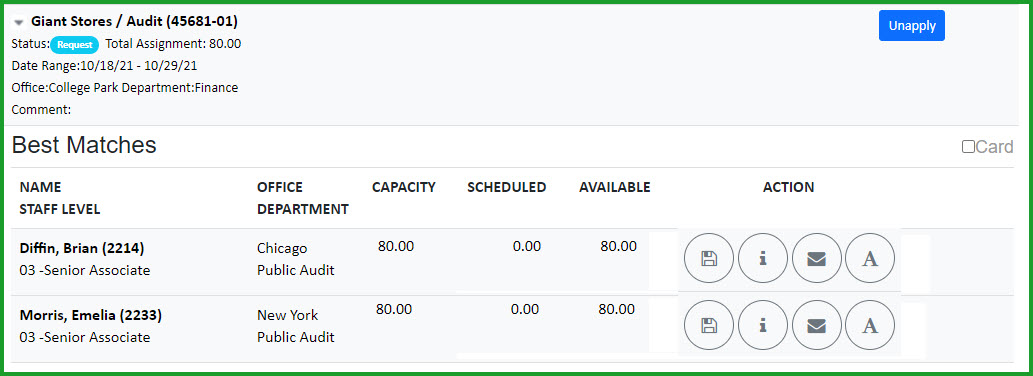Click envelope email icon for Diffin, Brian

pos(816,258)
